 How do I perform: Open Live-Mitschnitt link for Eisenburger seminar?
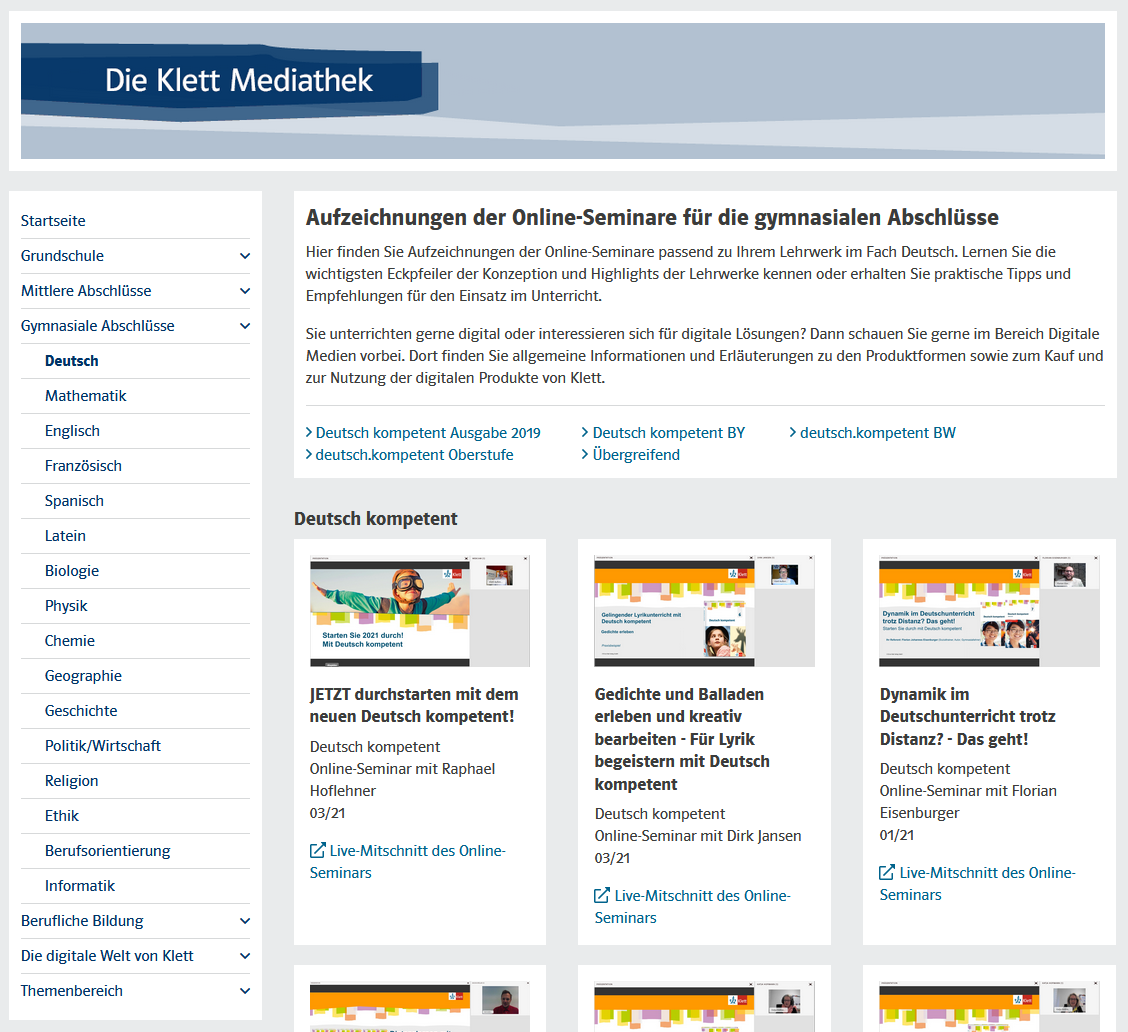(x=978, y=884)
